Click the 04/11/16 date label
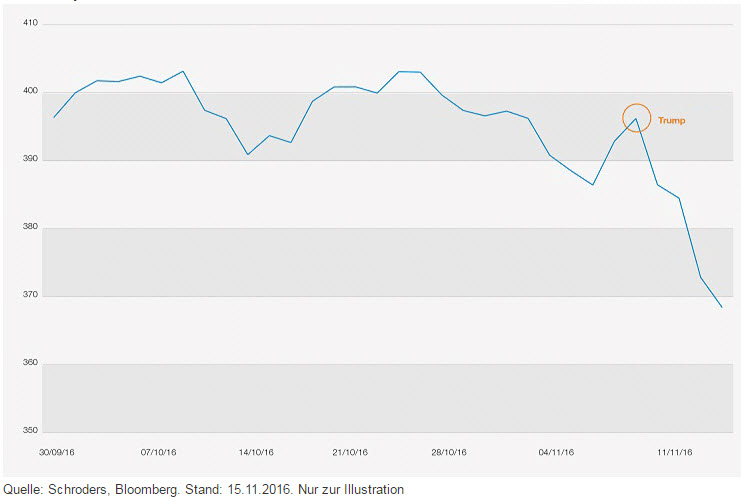Image resolution: width=741 pixels, height=502 pixels. (x=556, y=452)
